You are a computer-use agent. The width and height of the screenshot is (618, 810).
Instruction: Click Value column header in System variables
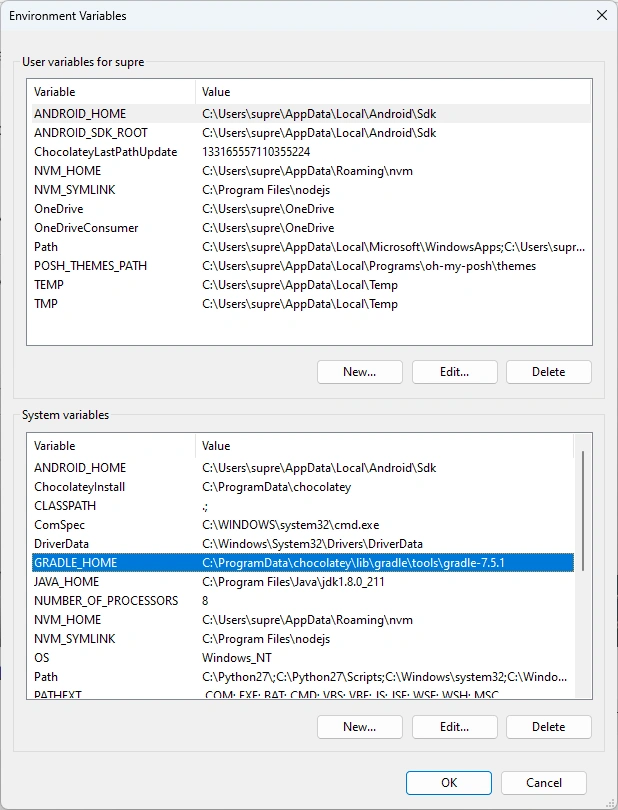click(380, 446)
